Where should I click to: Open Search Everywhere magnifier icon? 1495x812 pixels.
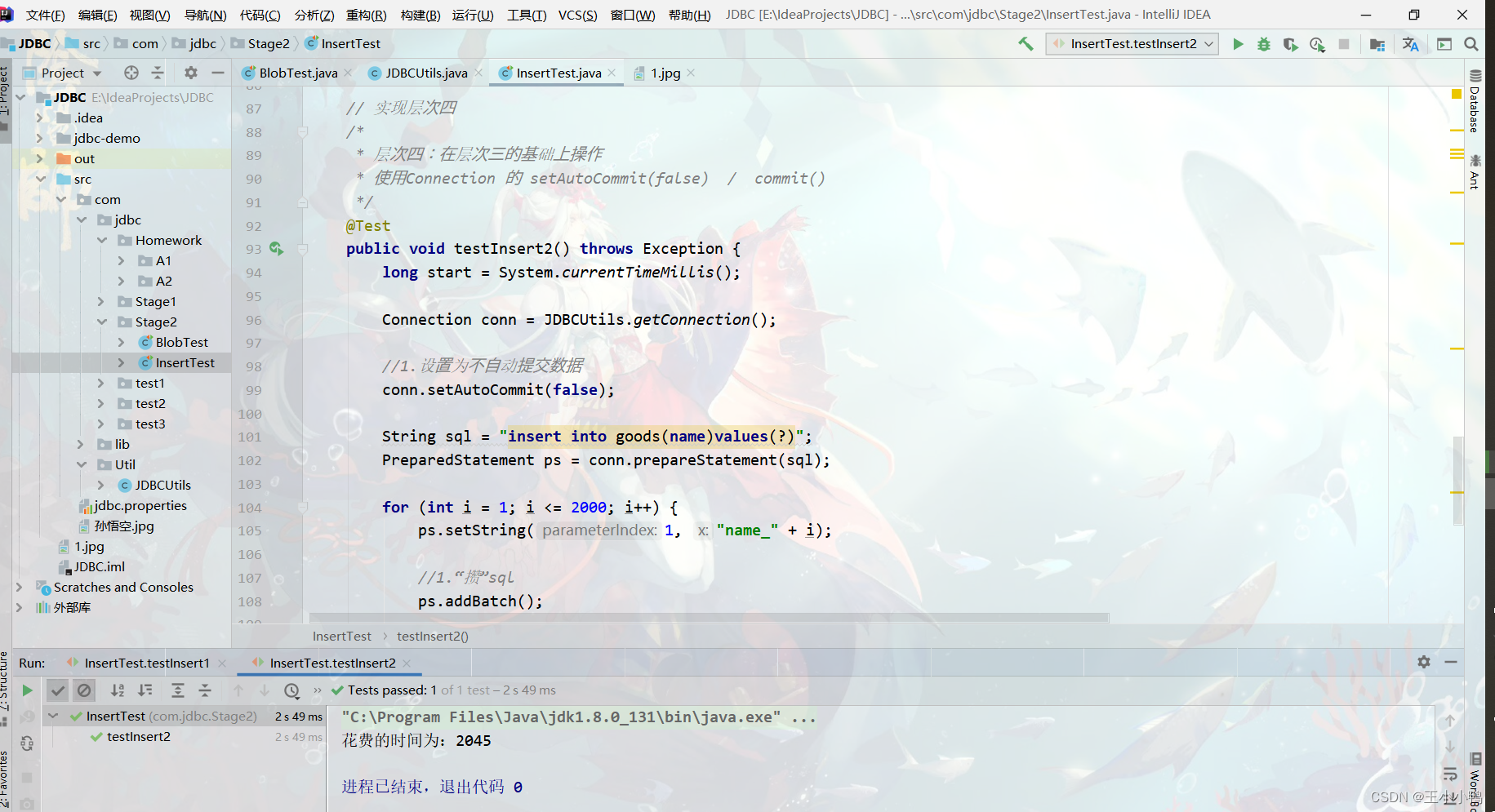pyautogui.click(x=1471, y=44)
